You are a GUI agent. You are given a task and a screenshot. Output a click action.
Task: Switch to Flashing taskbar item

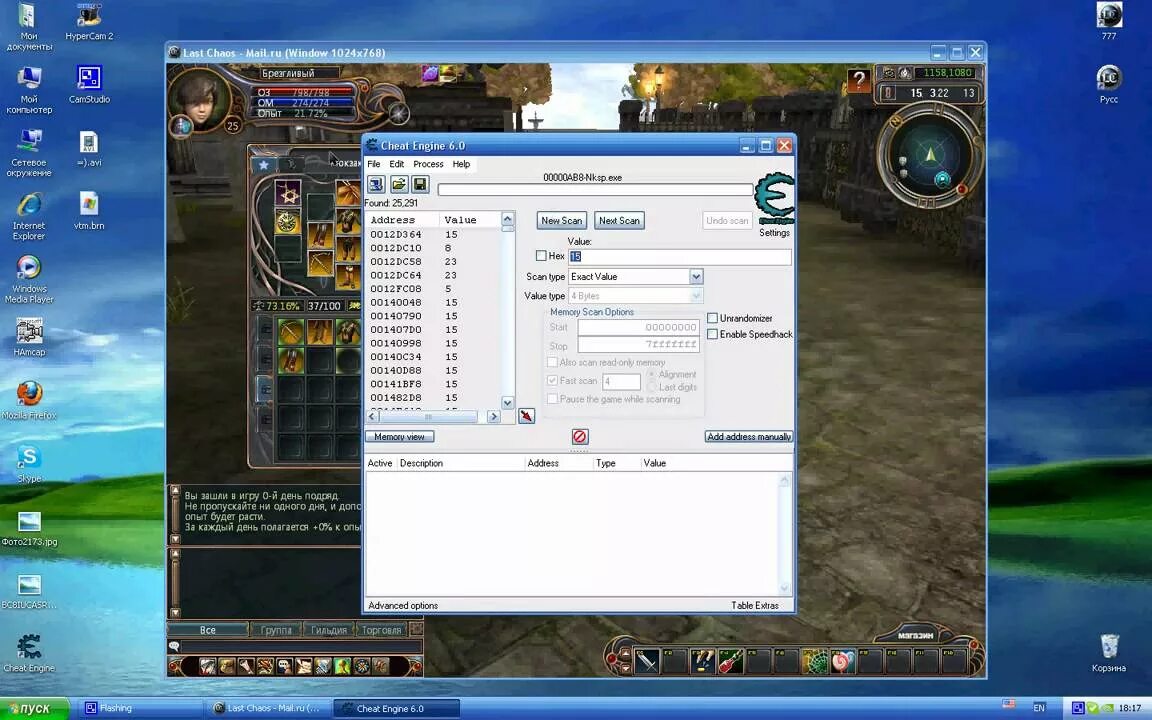[140, 708]
